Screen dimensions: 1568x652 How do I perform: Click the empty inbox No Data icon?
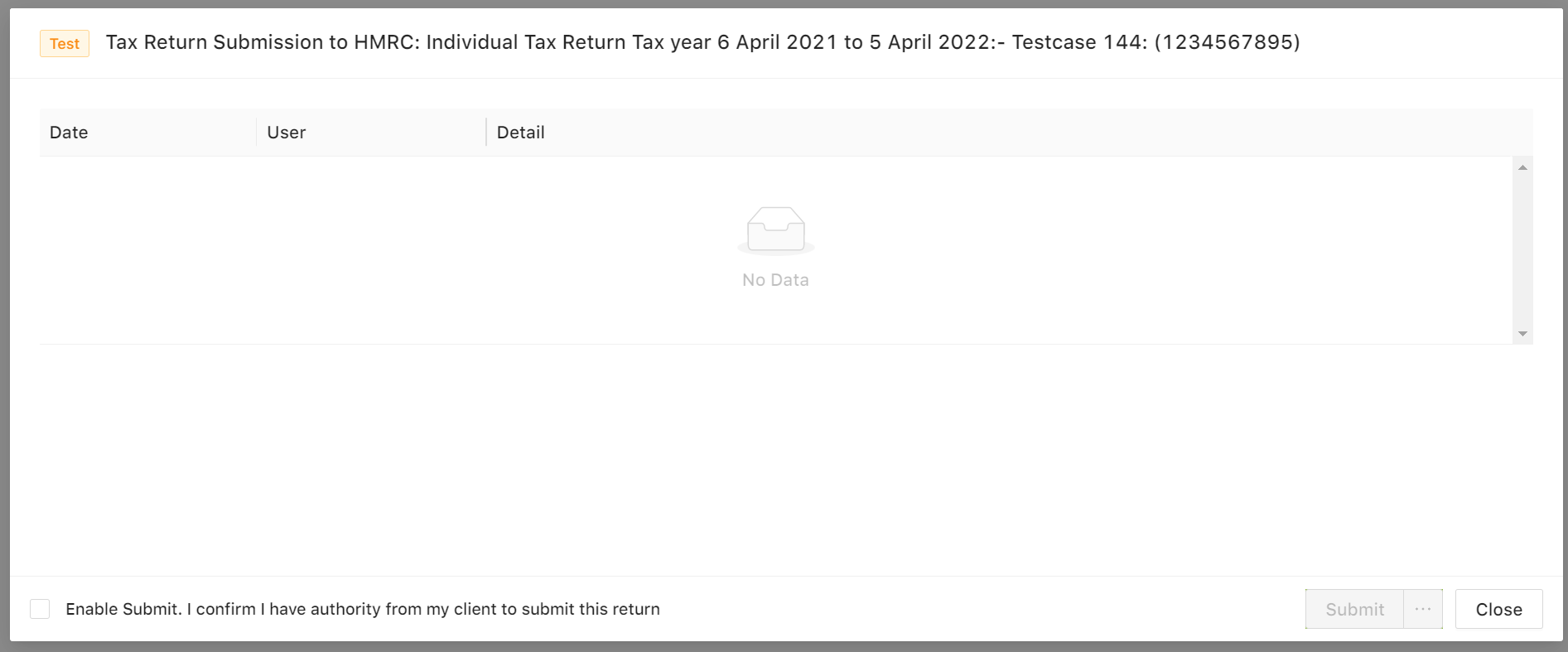coord(776,230)
